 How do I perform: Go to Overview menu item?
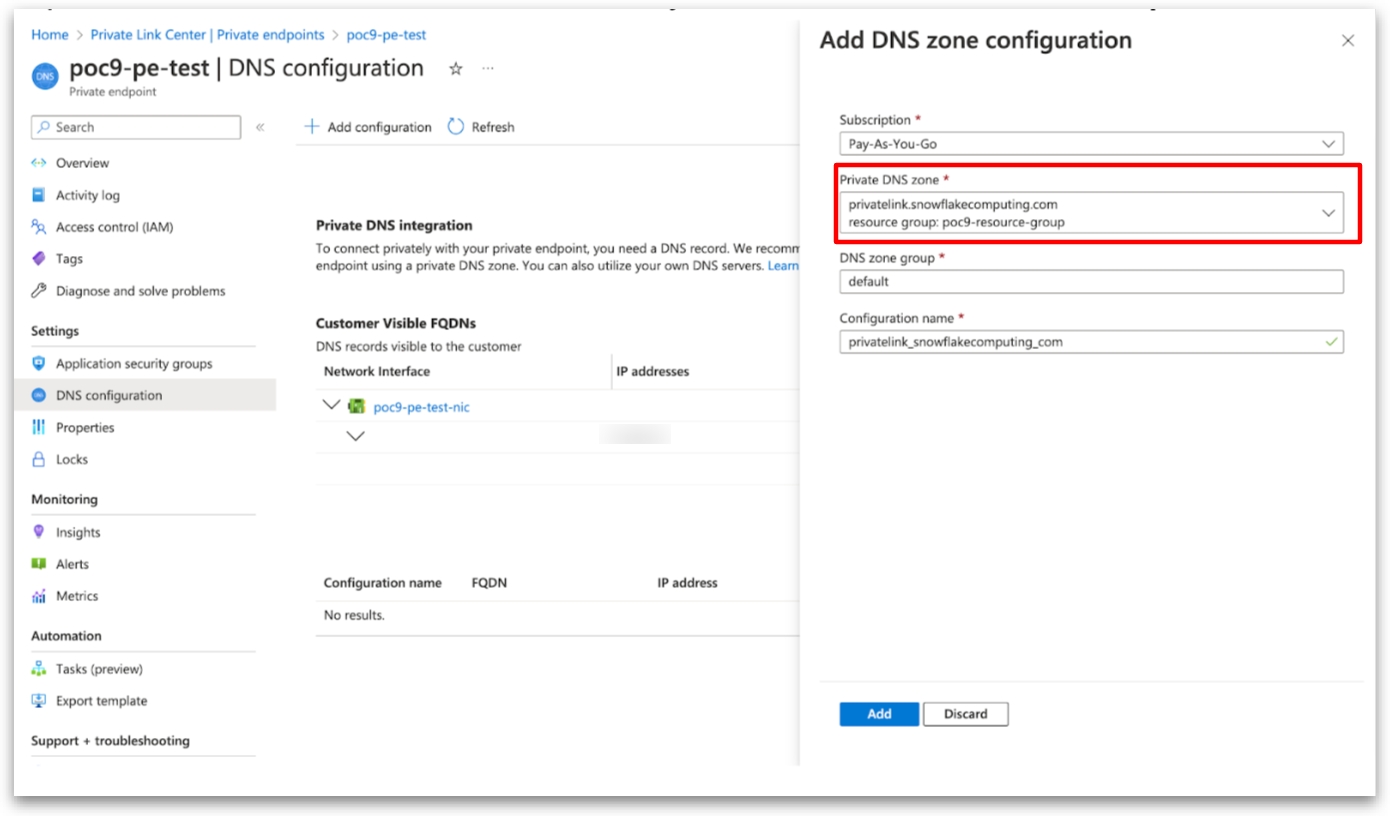tap(82, 163)
